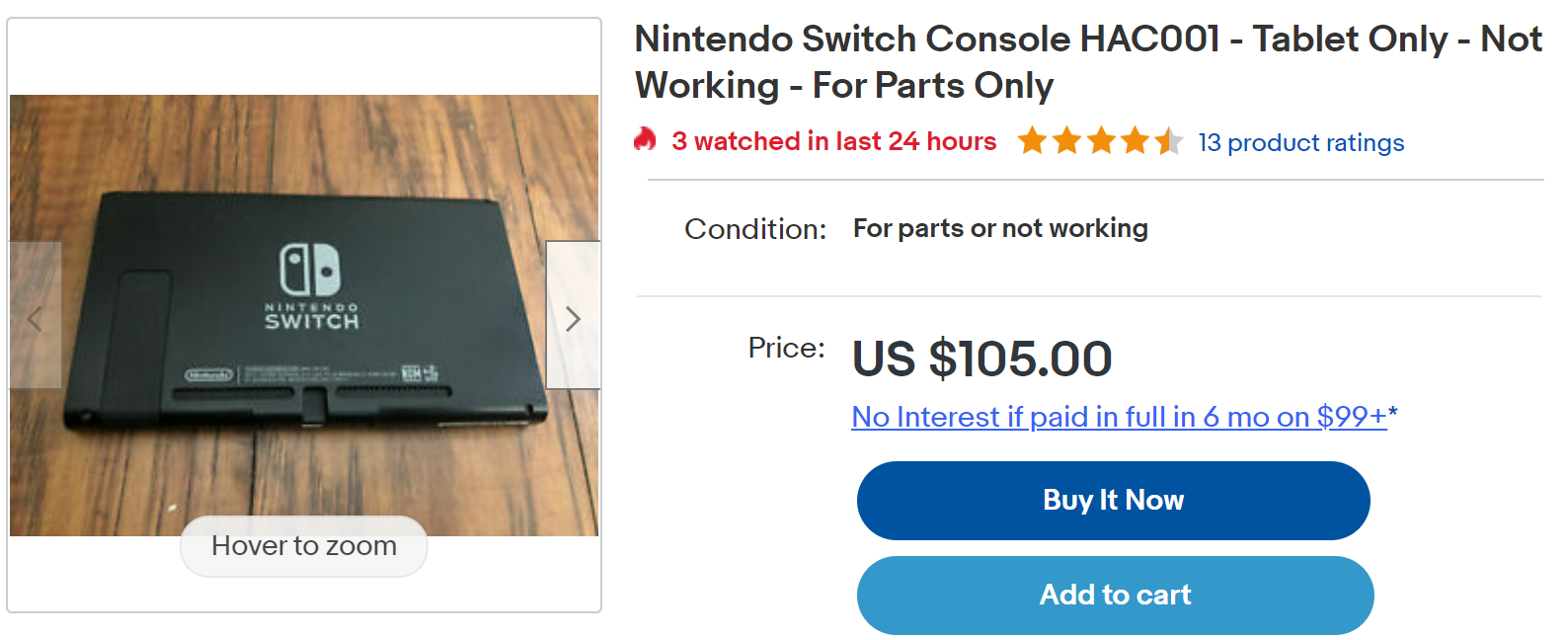This screenshot has width=1568, height=640.
Task: Click the Switch logo on console photo
Action: click(x=310, y=269)
